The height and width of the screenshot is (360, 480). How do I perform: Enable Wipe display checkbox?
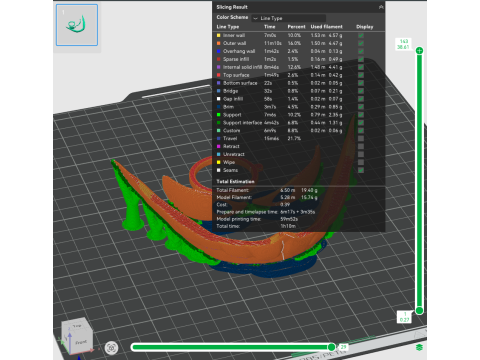tap(361, 162)
